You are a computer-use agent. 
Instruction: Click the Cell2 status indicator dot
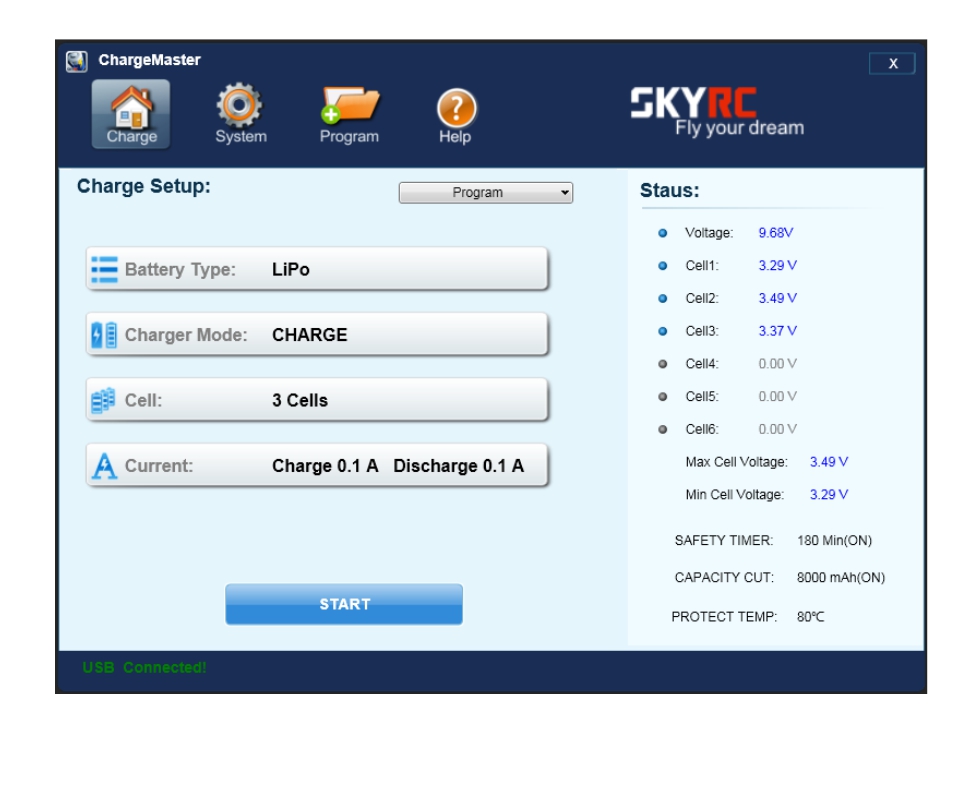(x=662, y=298)
